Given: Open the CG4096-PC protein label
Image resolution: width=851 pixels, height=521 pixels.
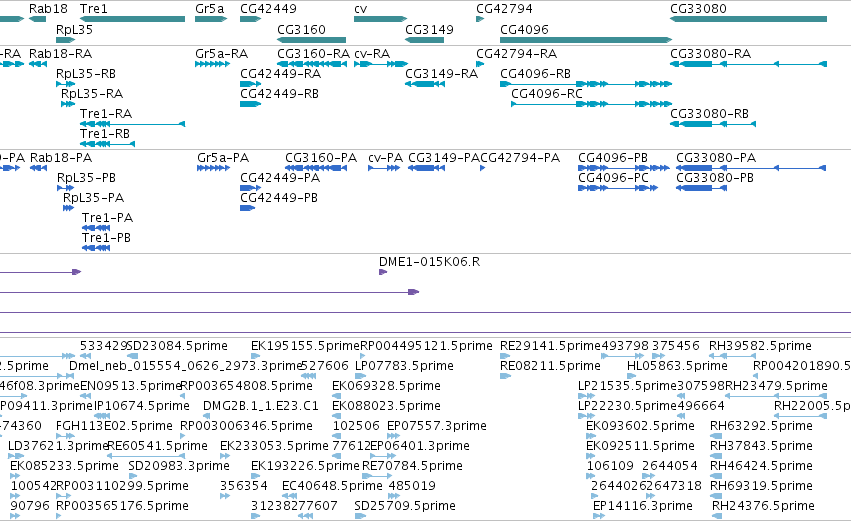Looking at the screenshot, I should pyautogui.click(x=613, y=178).
